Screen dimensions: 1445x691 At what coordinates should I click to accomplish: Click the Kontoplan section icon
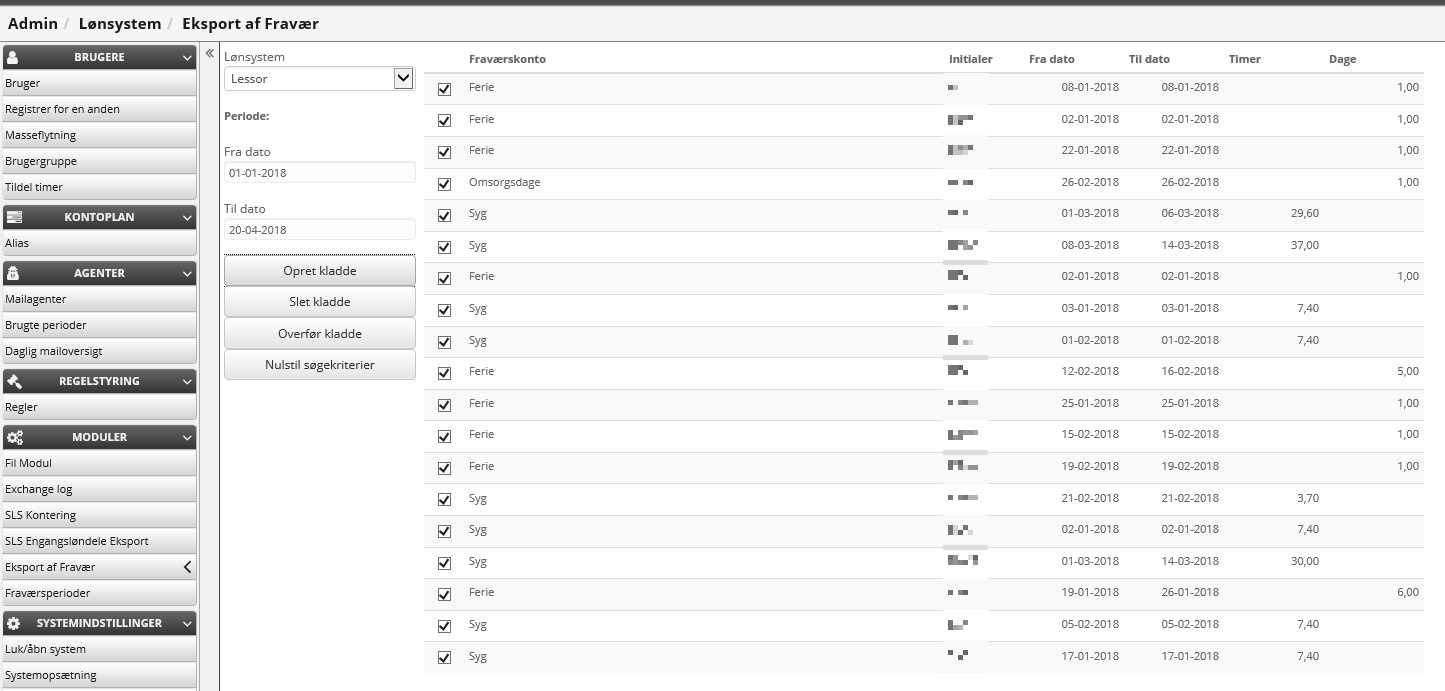tap(14, 217)
